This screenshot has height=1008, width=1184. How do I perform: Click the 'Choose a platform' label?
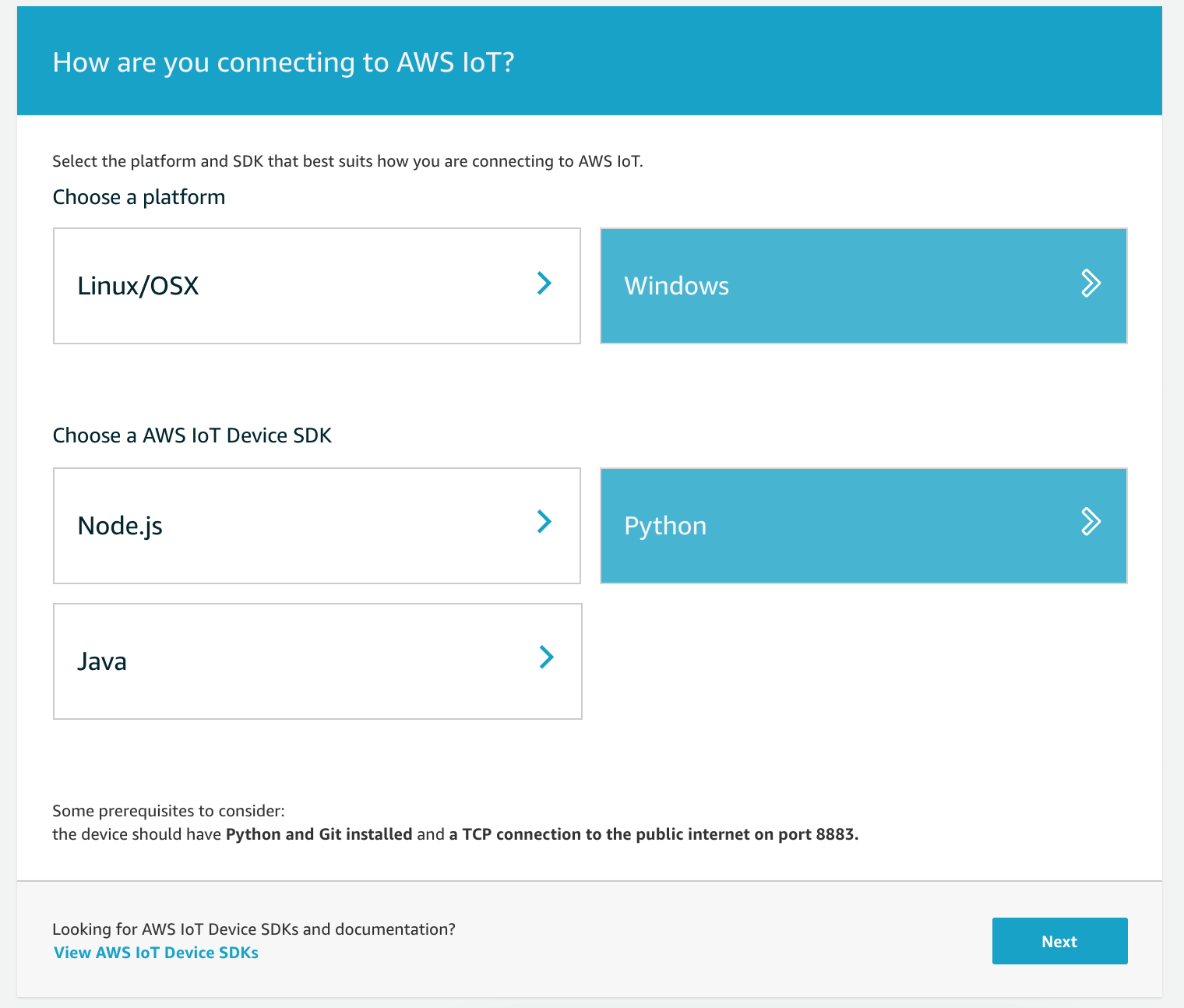click(x=139, y=197)
